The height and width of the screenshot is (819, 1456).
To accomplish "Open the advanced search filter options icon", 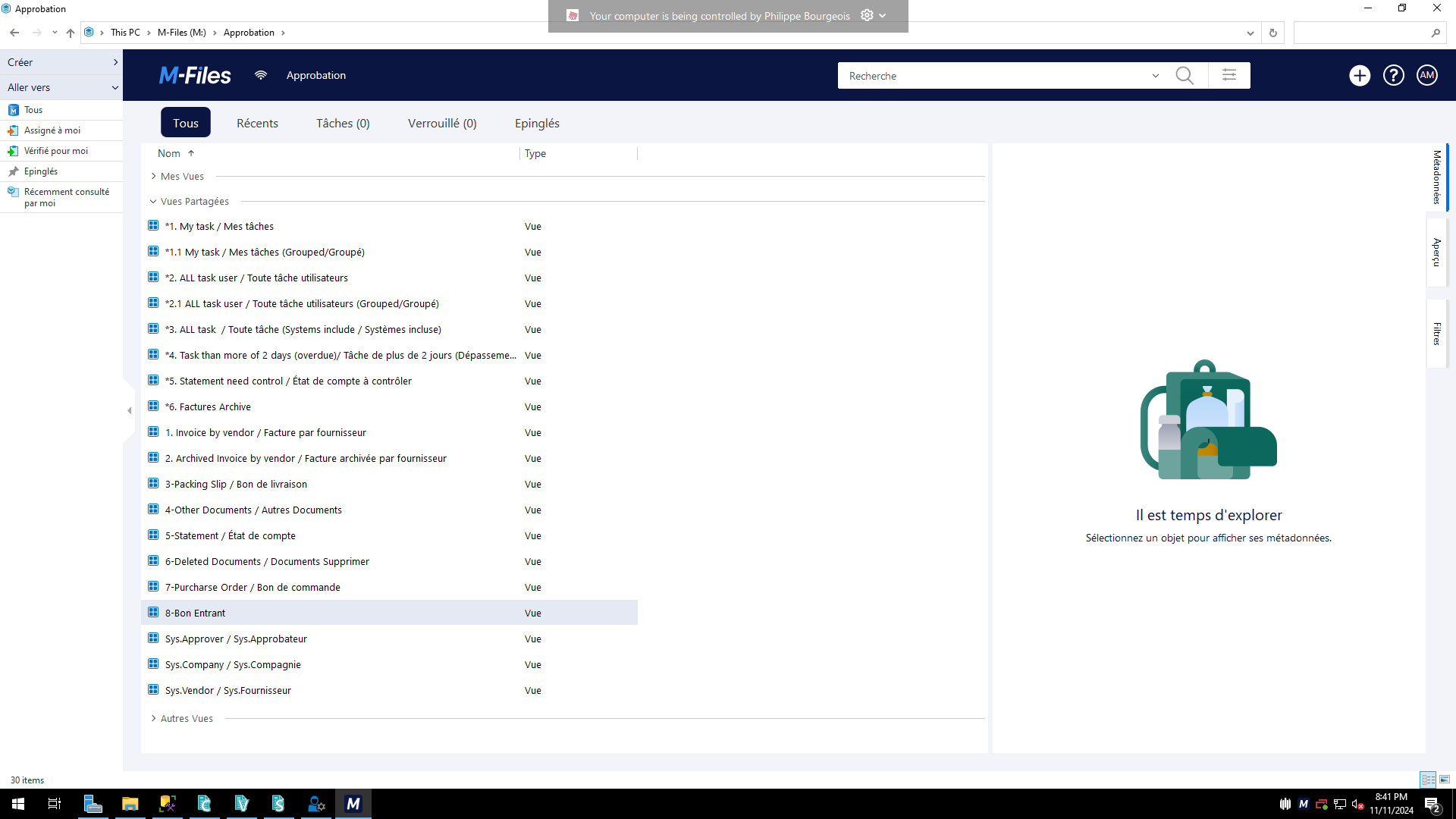I will (1229, 75).
